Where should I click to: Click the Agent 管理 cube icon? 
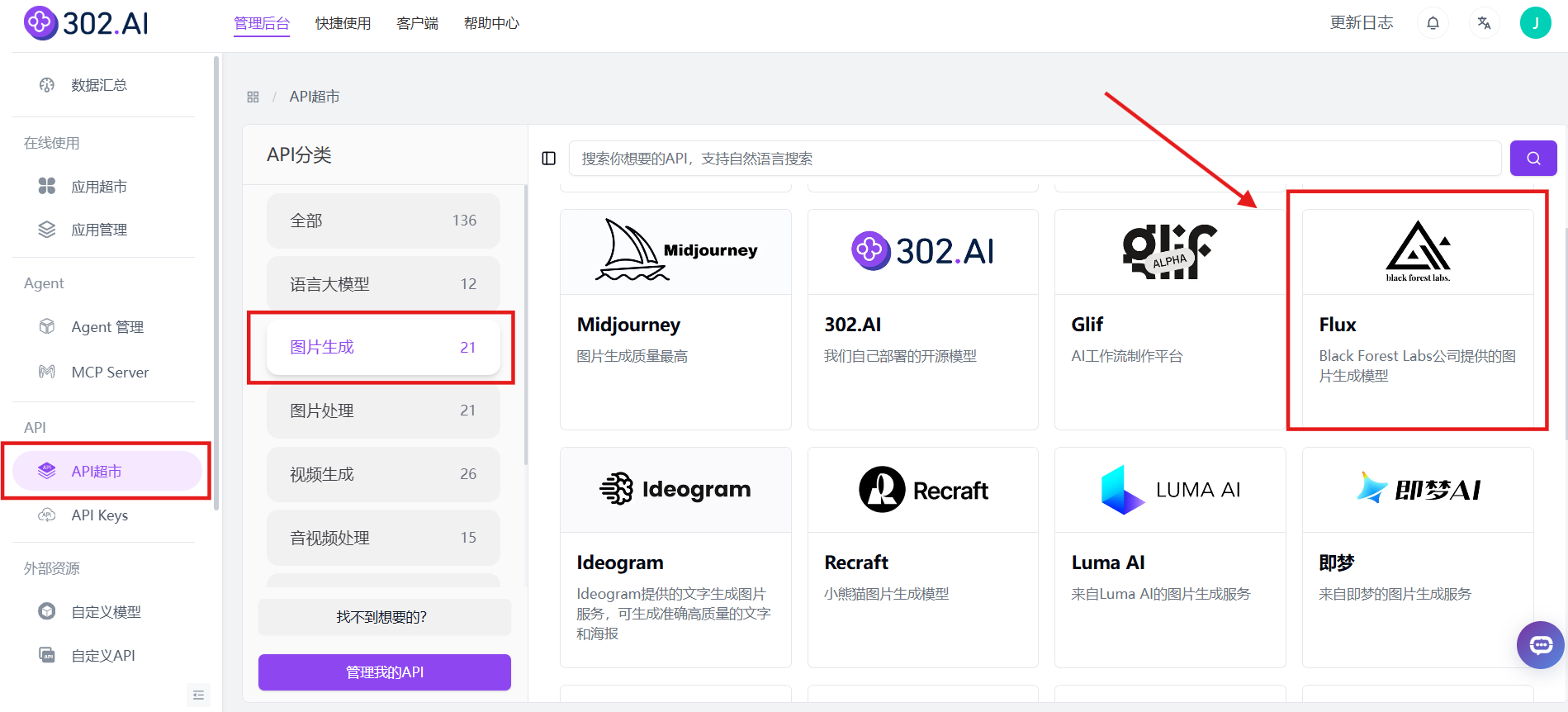pos(47,326)
